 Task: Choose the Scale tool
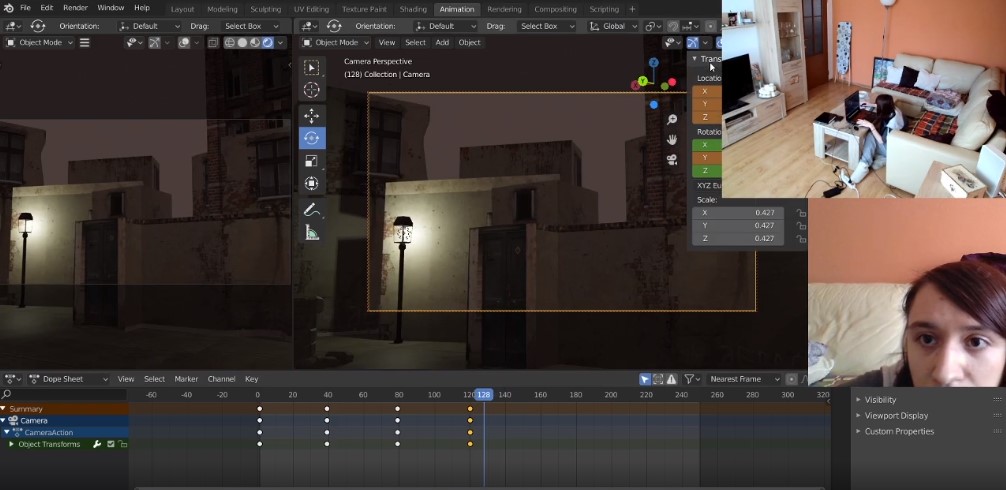tap(311, 161)
